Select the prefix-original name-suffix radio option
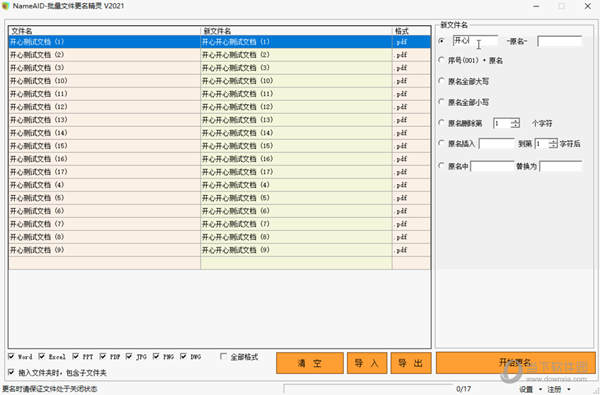 [x=442, y=41]
